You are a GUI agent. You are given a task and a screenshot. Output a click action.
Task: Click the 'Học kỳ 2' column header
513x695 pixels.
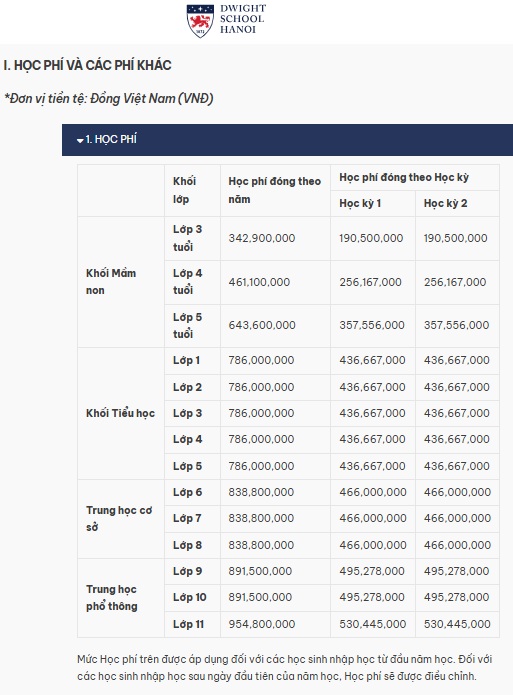coord(445,203)
